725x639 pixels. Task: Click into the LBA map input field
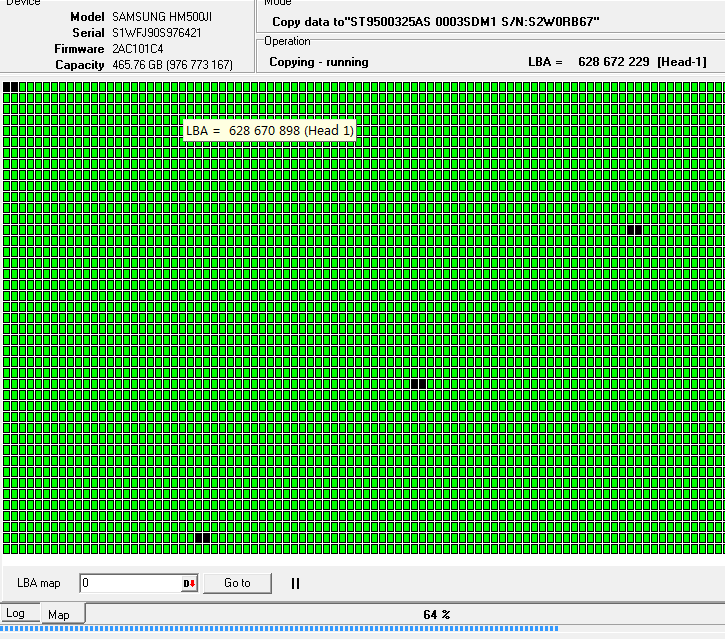click(x=130, y=583)
